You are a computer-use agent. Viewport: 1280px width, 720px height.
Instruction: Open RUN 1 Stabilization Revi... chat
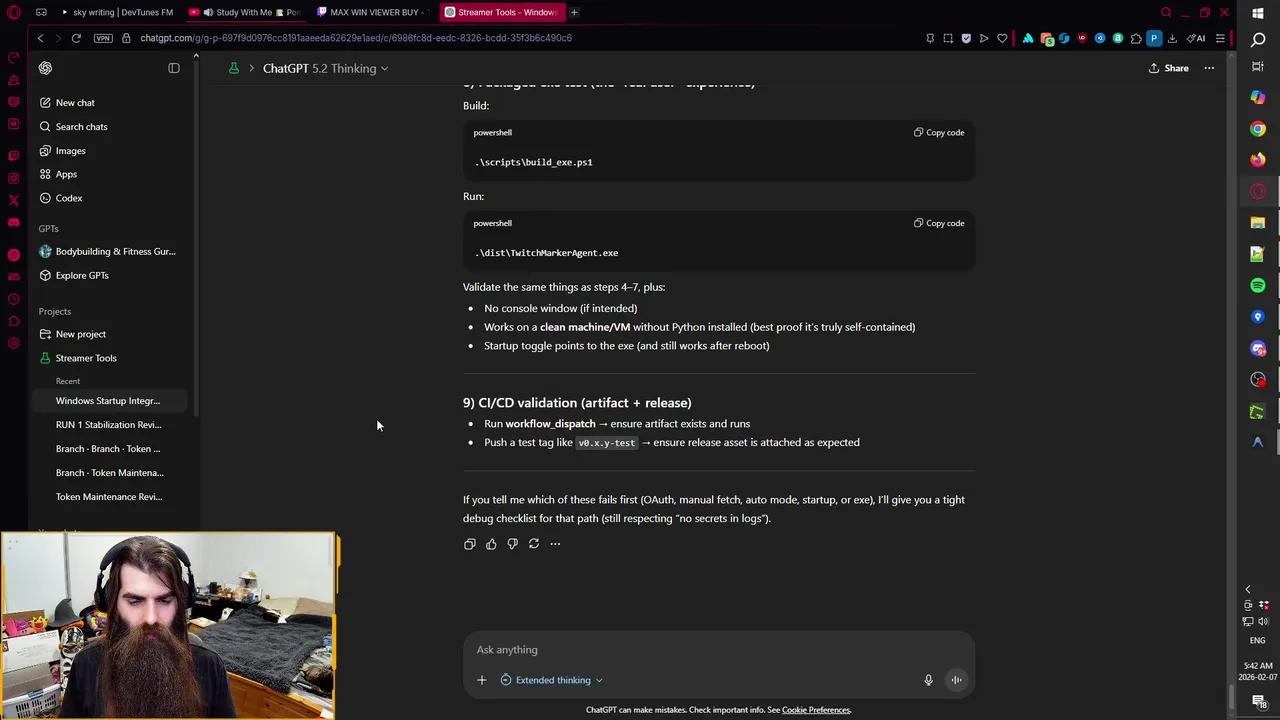click(110, 425)
